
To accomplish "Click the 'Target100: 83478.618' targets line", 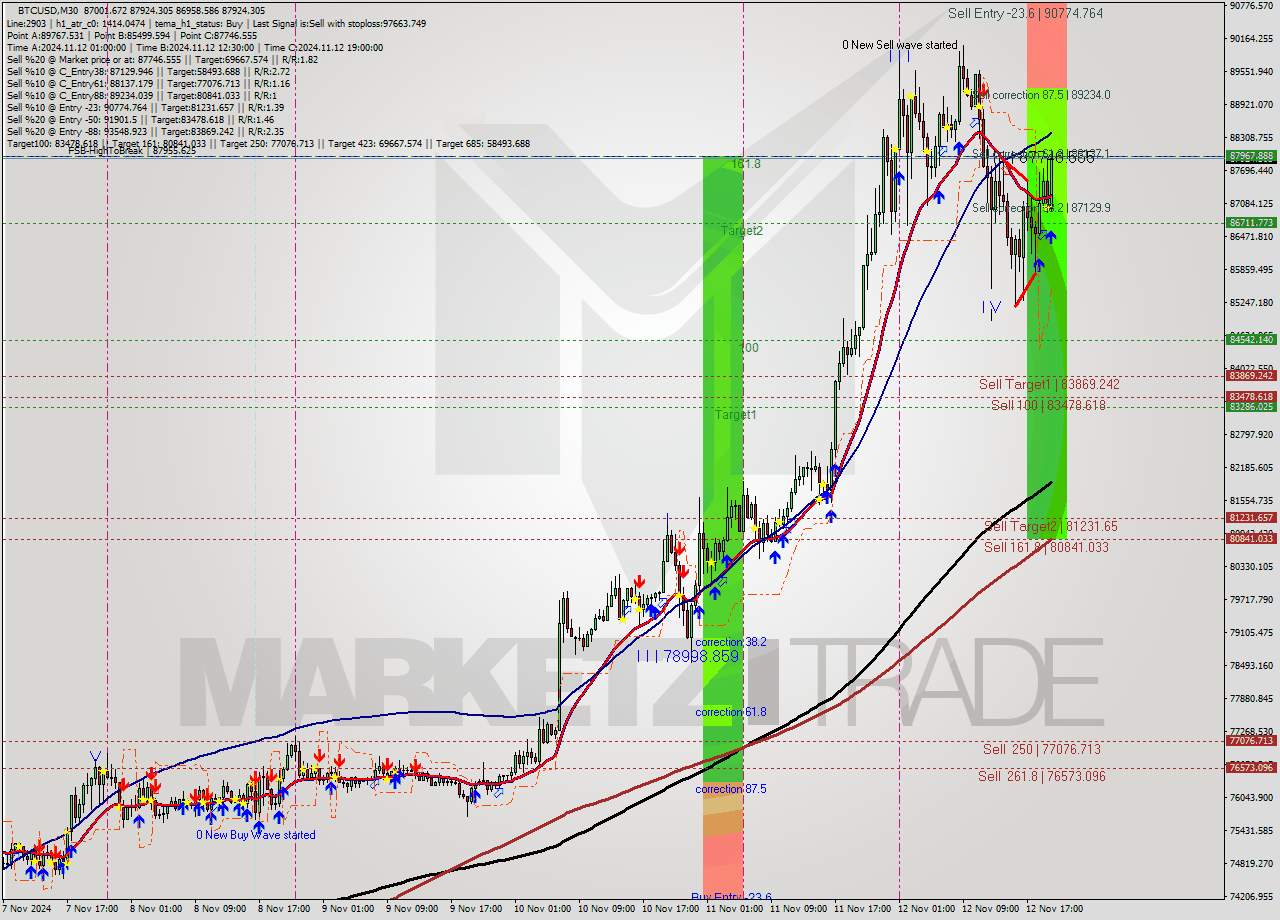I will (x=268, y=144).
